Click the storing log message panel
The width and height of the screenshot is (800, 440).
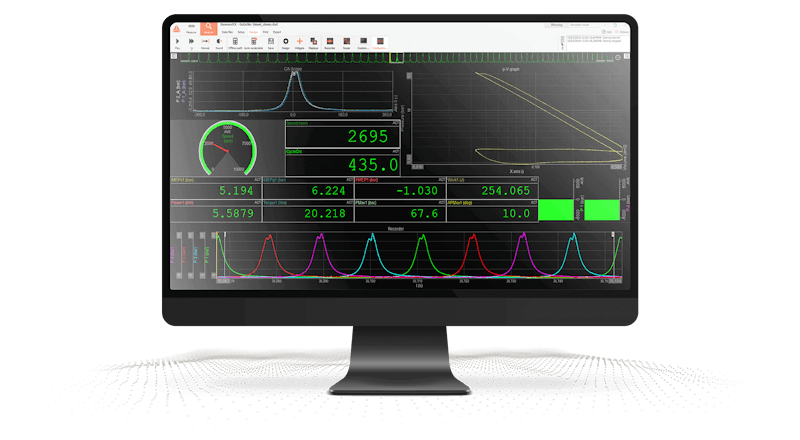598,42
